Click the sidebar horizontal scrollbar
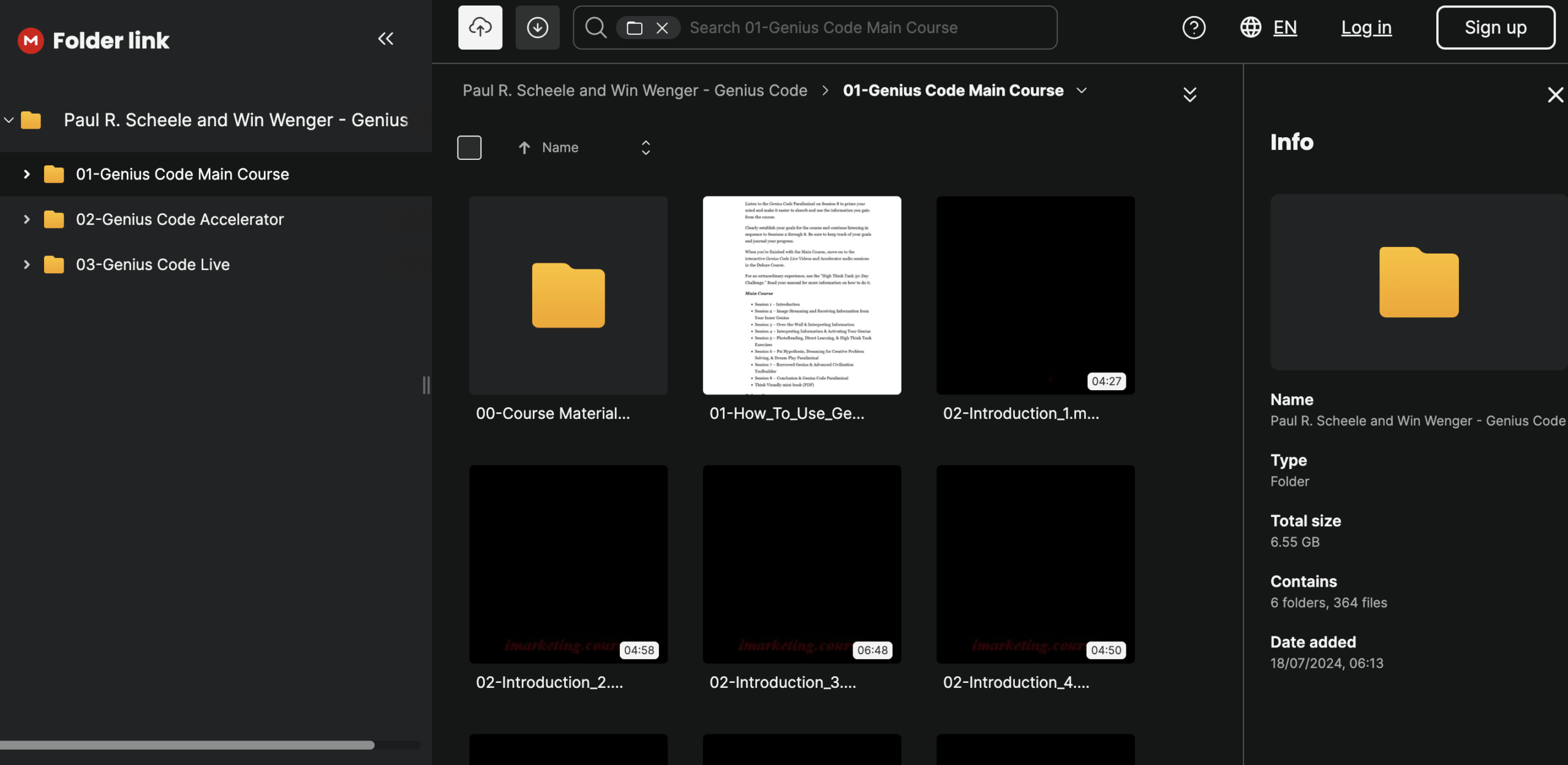 point(187,745)
